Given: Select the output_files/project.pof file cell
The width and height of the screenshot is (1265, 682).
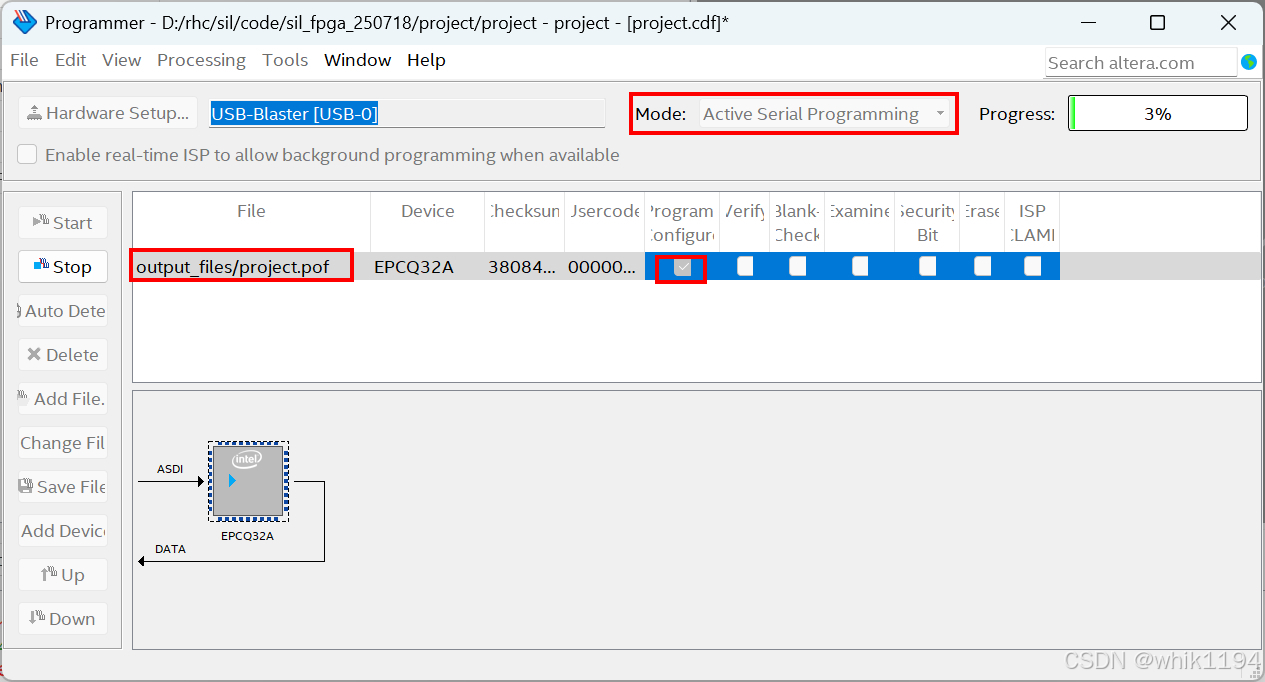Looking at the screenshot, I should coord(251,267).
